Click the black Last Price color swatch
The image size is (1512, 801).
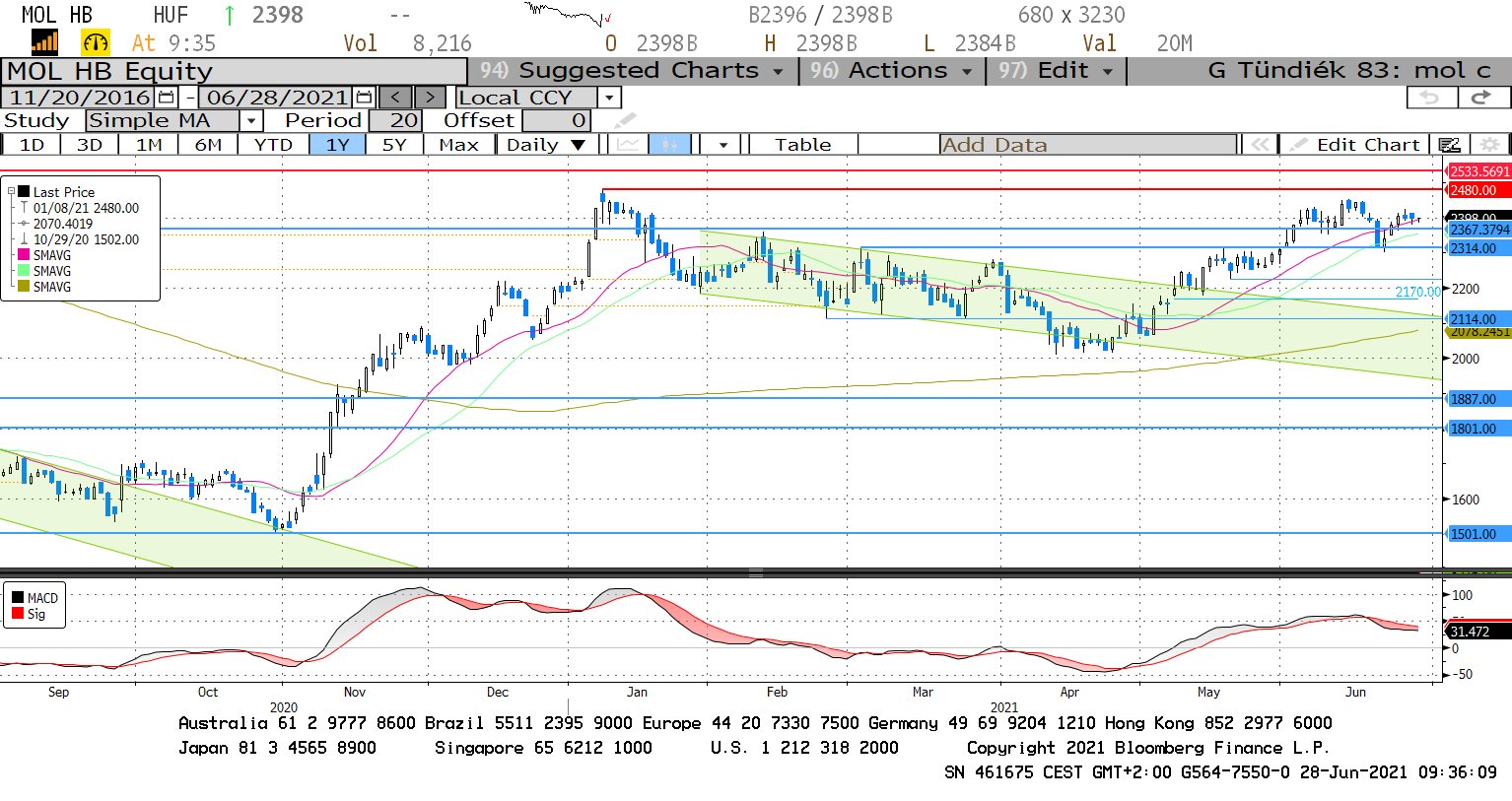point(25,192)
